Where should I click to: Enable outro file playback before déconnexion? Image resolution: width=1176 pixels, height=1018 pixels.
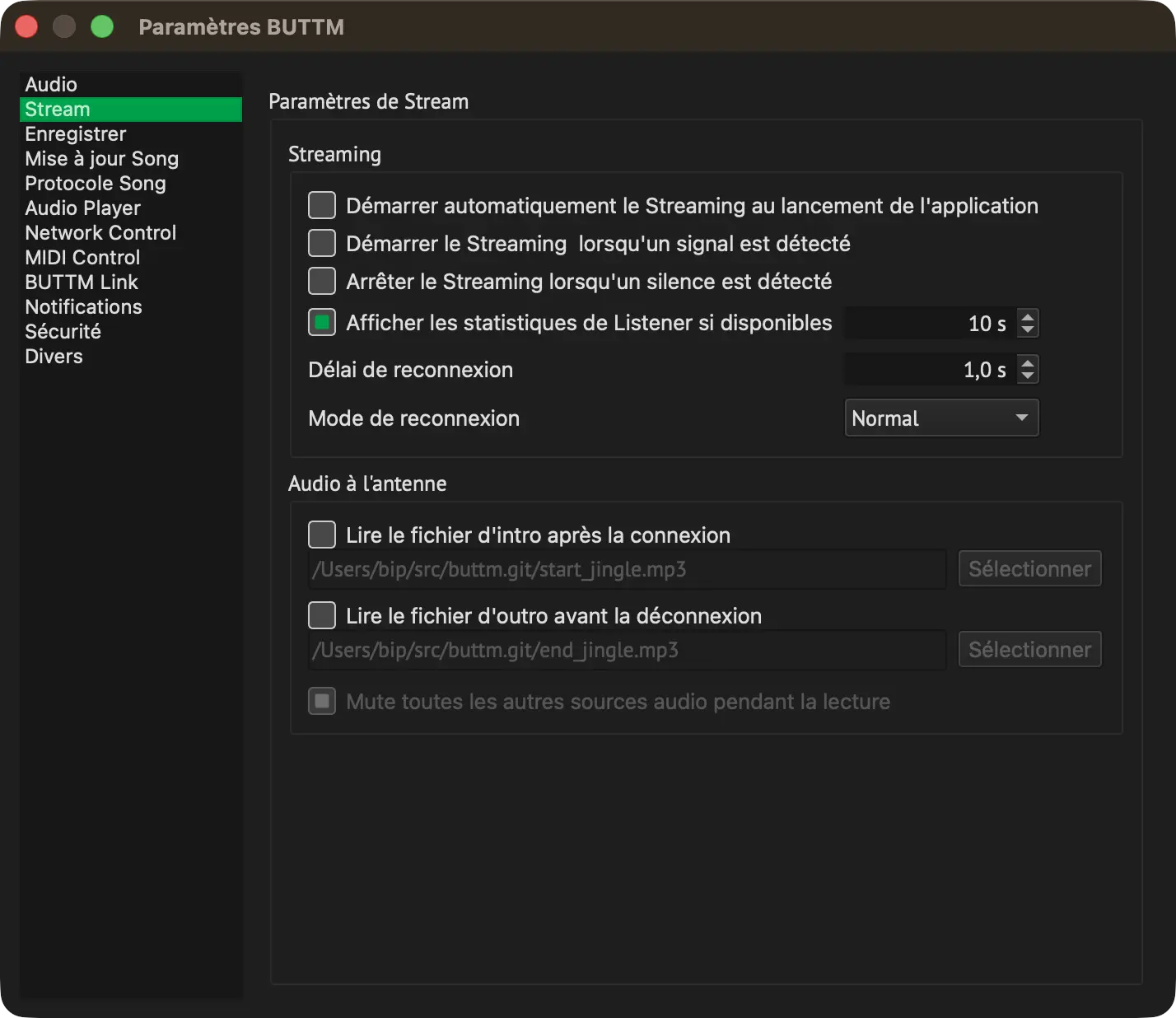(x=322, y=615)
